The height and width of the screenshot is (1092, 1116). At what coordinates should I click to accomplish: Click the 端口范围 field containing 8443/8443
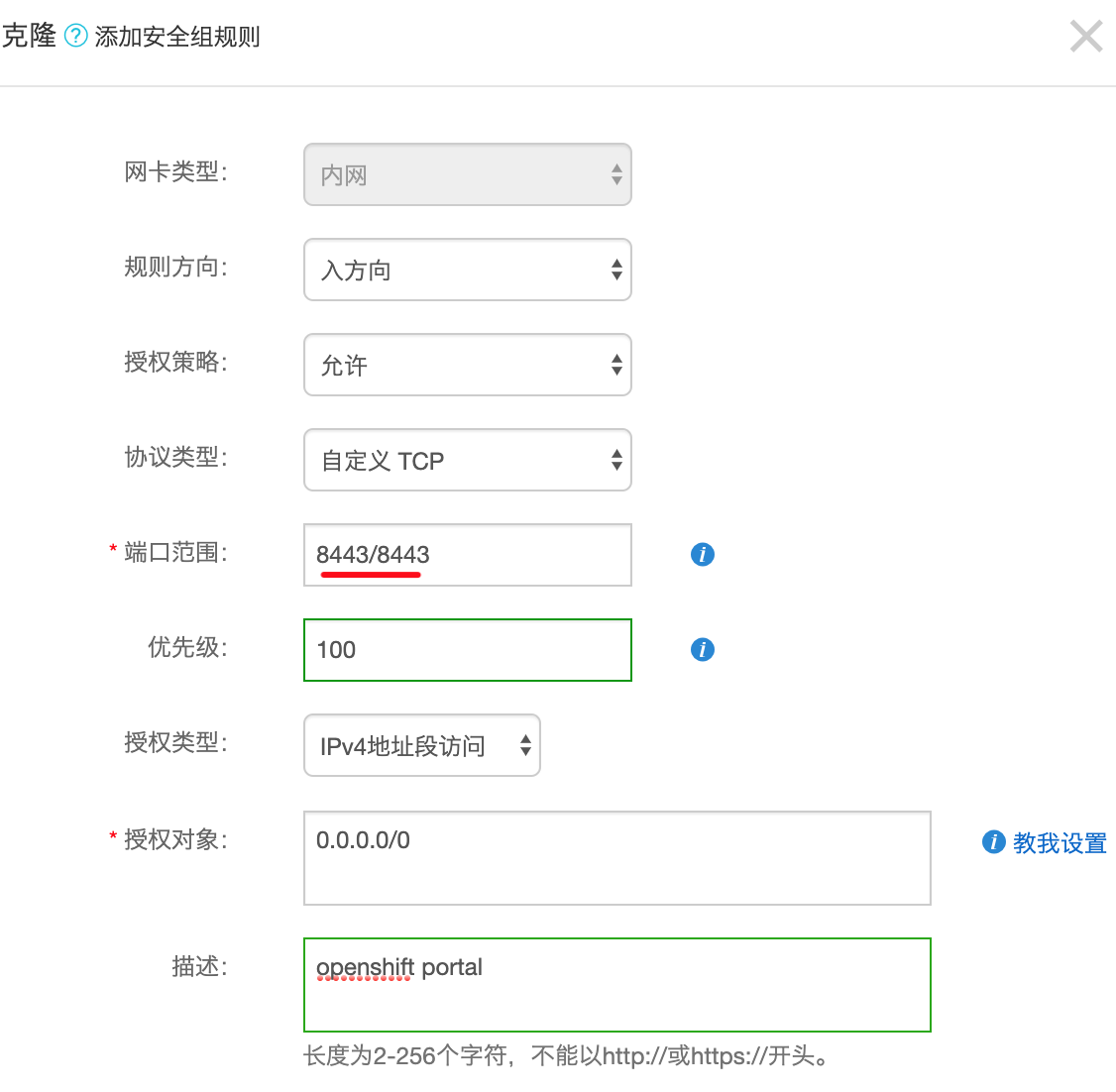pyautogui.click(x=468, y=555)
